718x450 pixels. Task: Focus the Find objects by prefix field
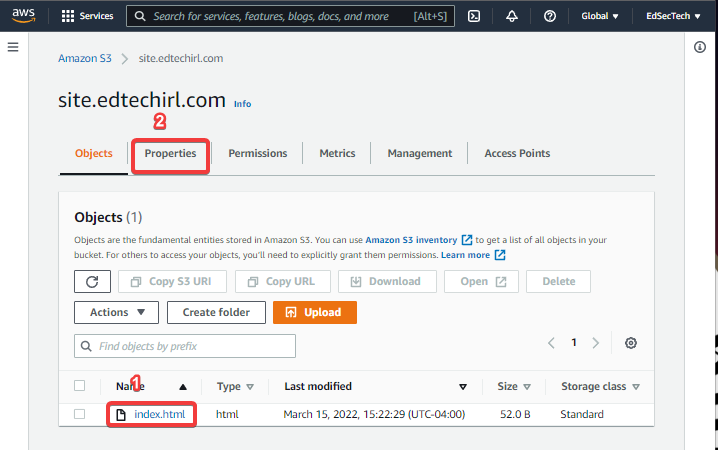pyautogui.click(x=185, y=346)
